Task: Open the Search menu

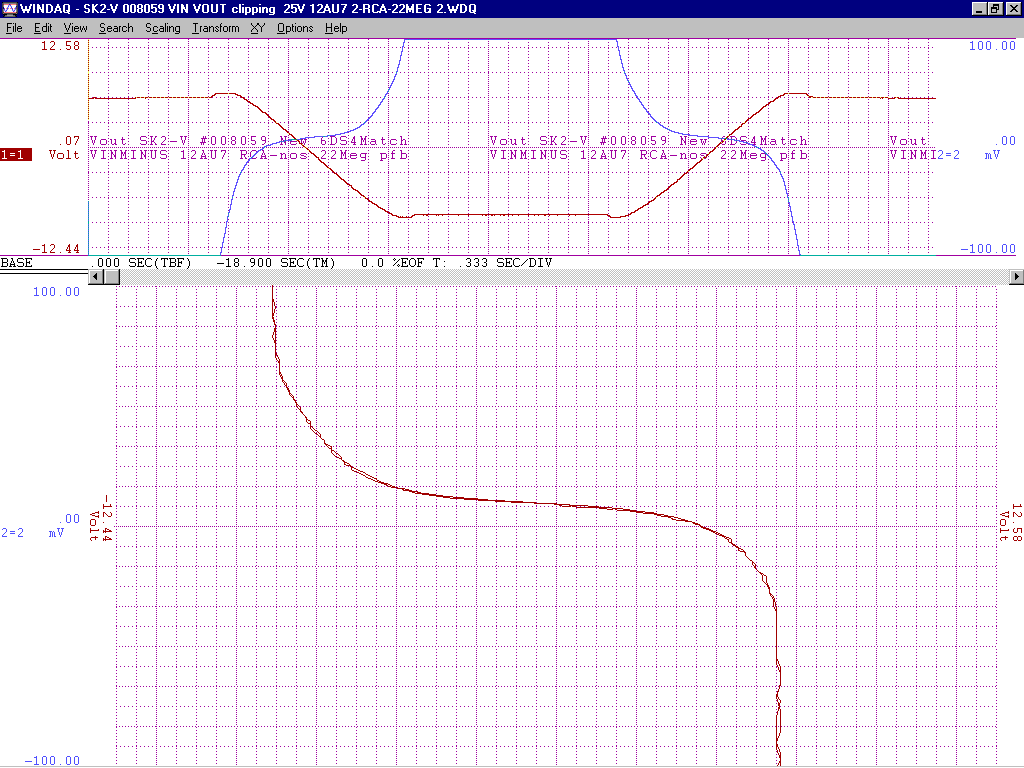Action: [116, 28]
